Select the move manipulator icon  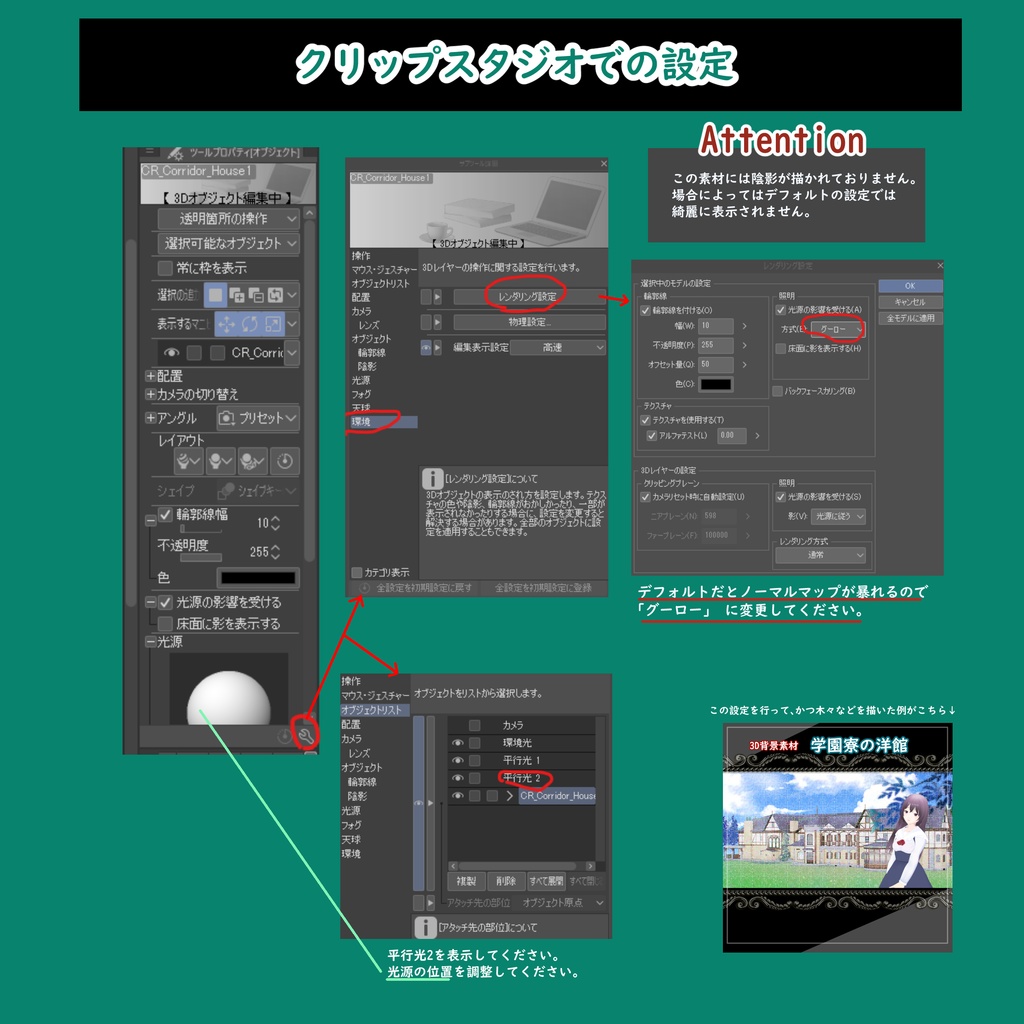click(x=229, y=325)
